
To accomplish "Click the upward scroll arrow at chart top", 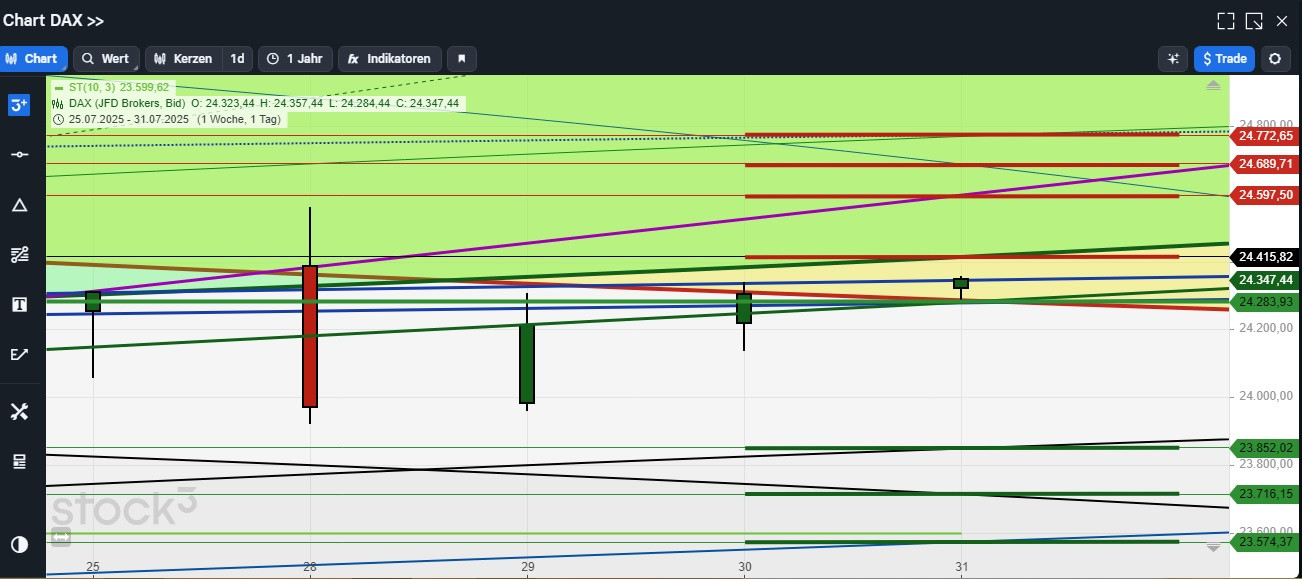I will [x=1213, y=86].
